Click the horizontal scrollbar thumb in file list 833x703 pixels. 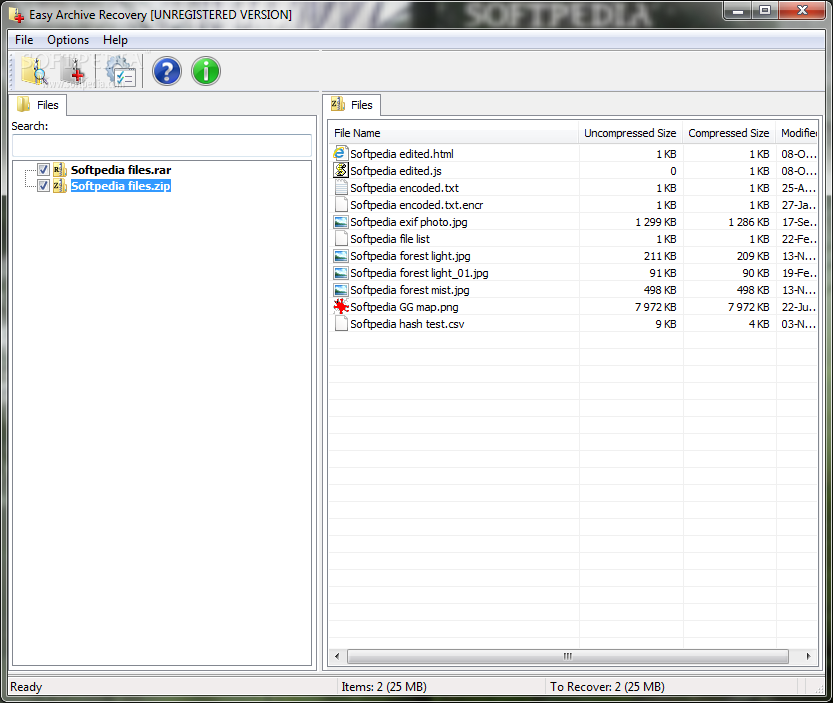click(567, 656)
